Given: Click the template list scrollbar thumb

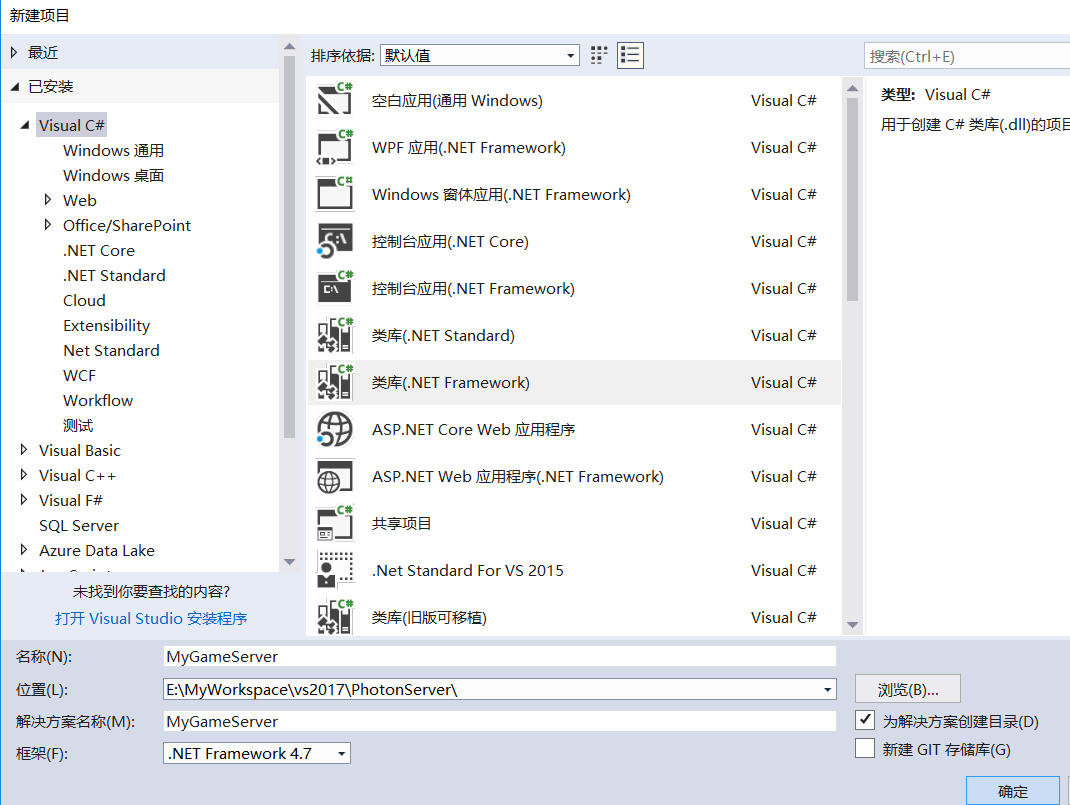Looking at the screenshot, I should (x=852, y=199).
